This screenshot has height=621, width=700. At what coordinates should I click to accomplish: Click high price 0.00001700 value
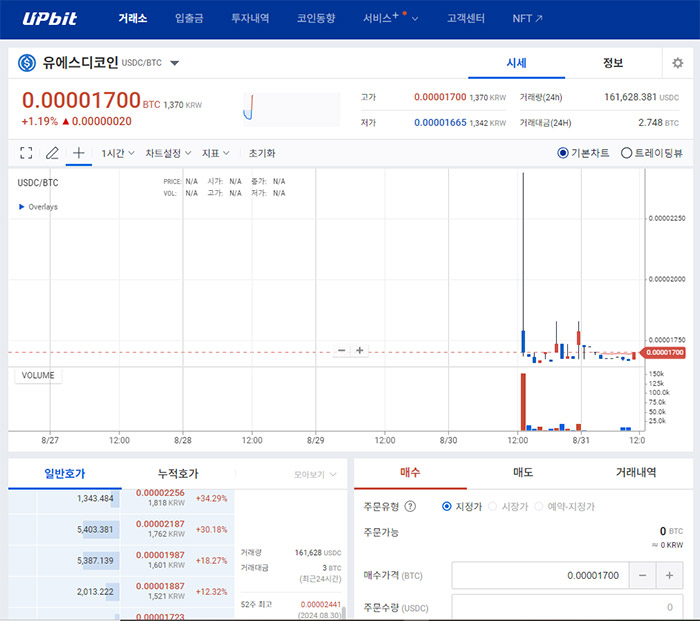pyautogui.click(x=440, y=97)
